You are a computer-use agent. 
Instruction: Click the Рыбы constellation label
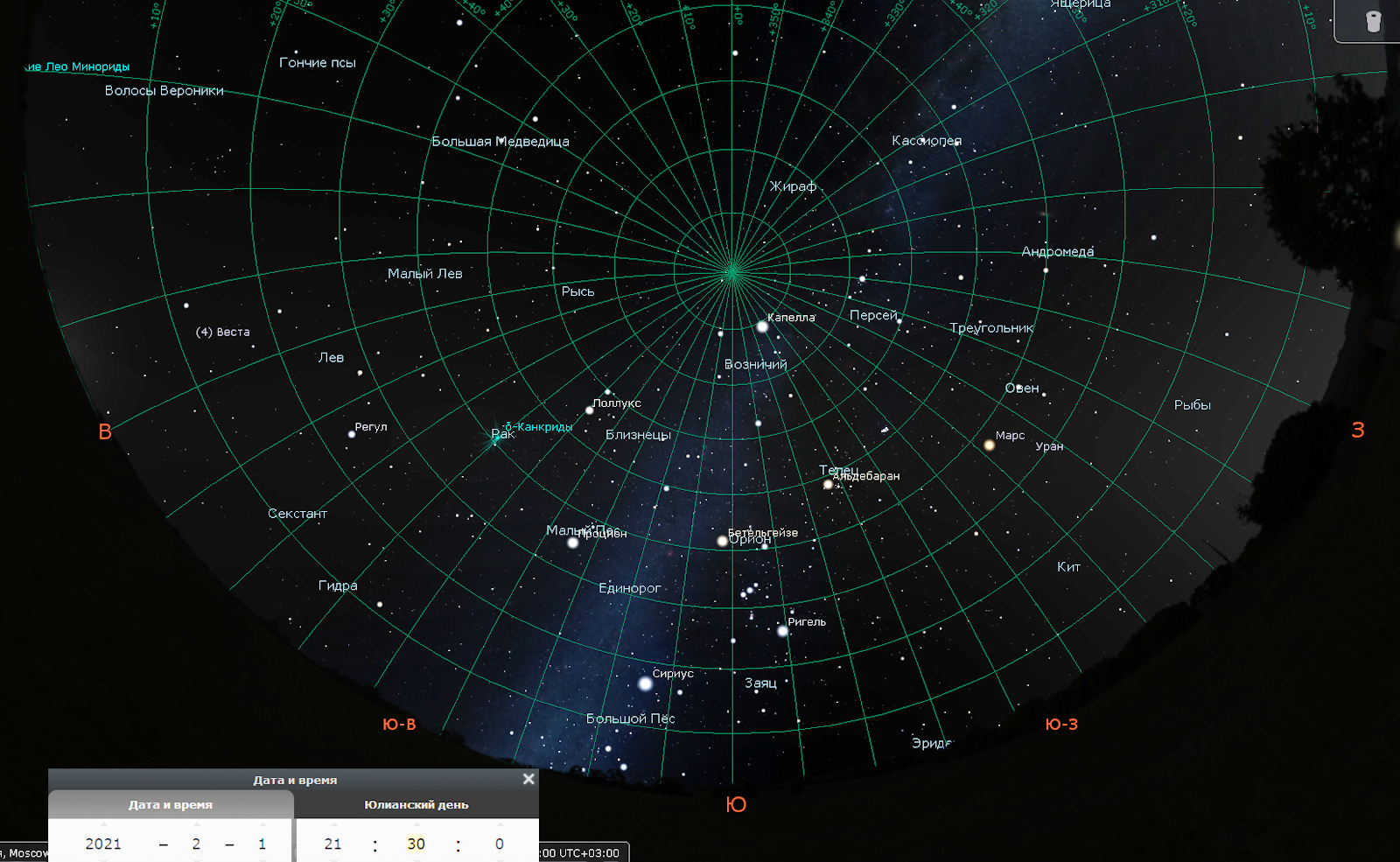[1193, 405]
